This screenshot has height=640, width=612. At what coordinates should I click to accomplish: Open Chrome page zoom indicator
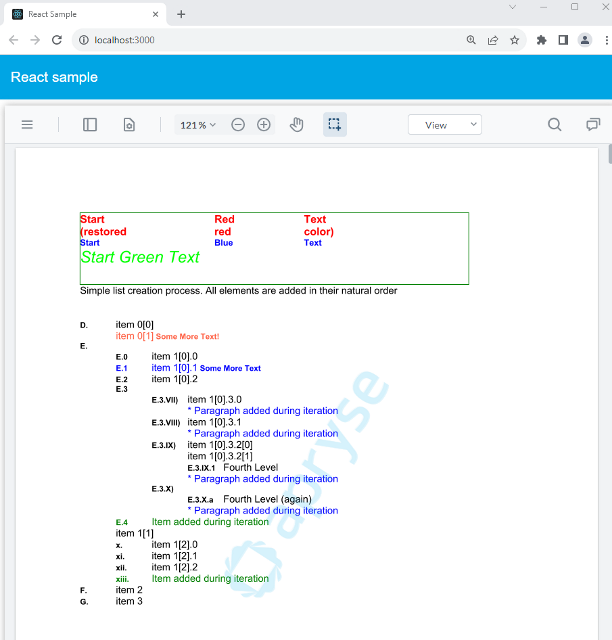[471, 40]
